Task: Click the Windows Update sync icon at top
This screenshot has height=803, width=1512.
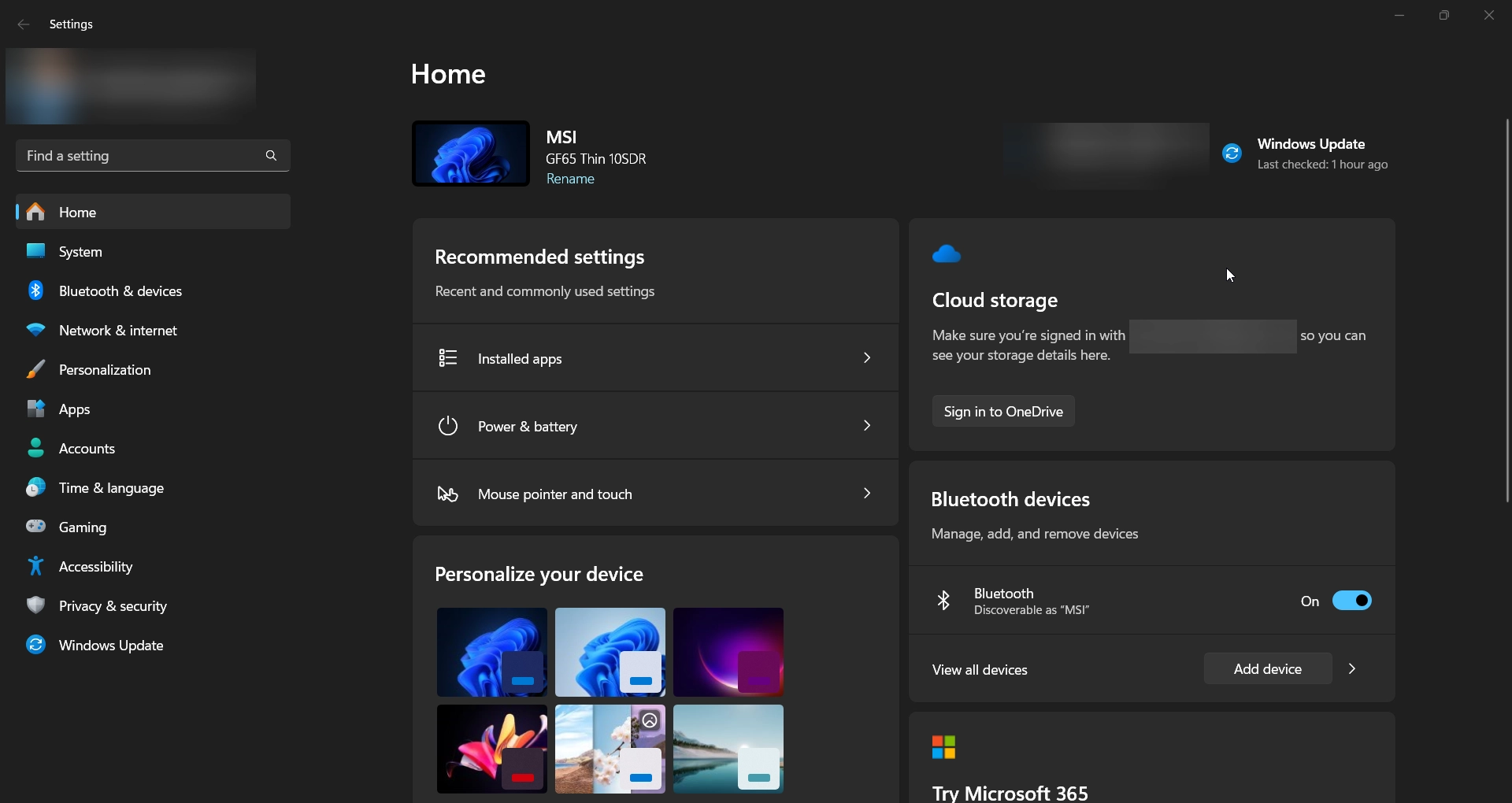Action: click(x=1232, y=154)
